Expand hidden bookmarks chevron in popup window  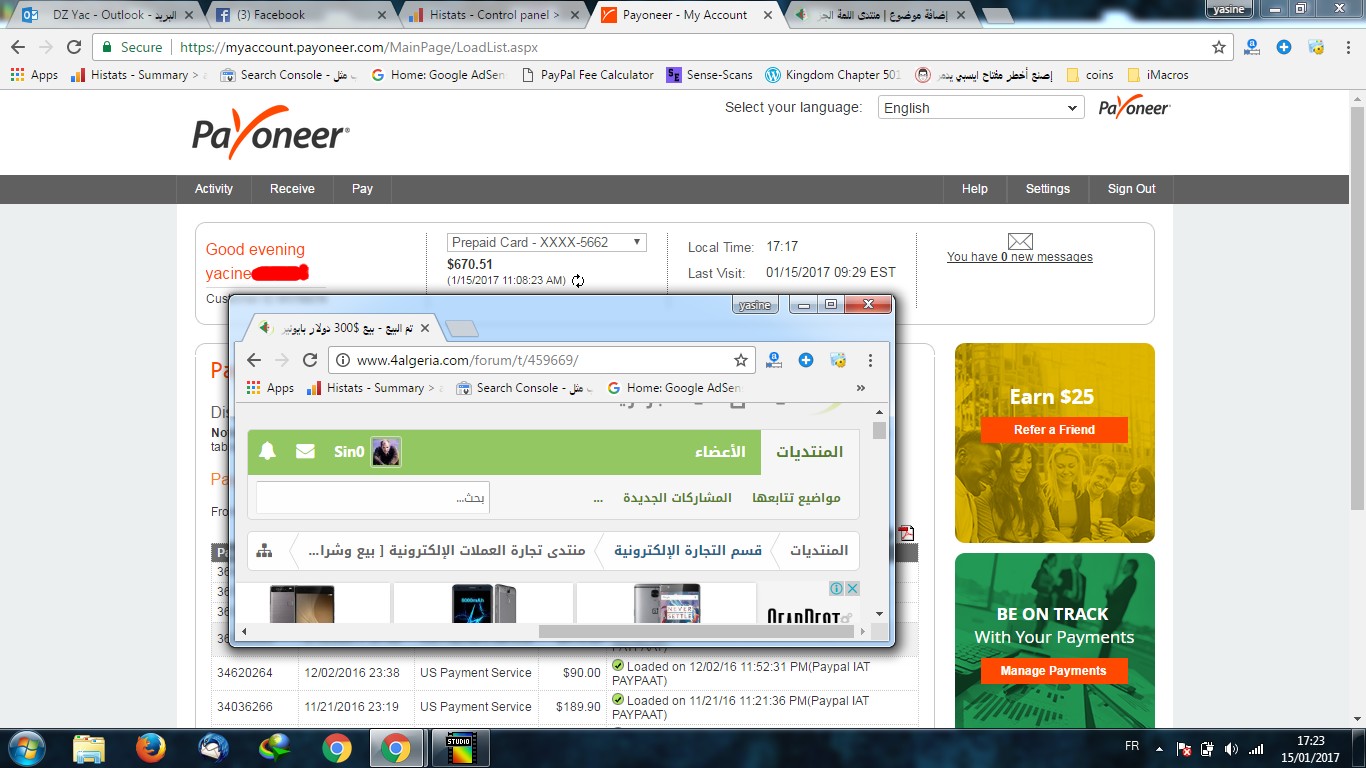861,388
